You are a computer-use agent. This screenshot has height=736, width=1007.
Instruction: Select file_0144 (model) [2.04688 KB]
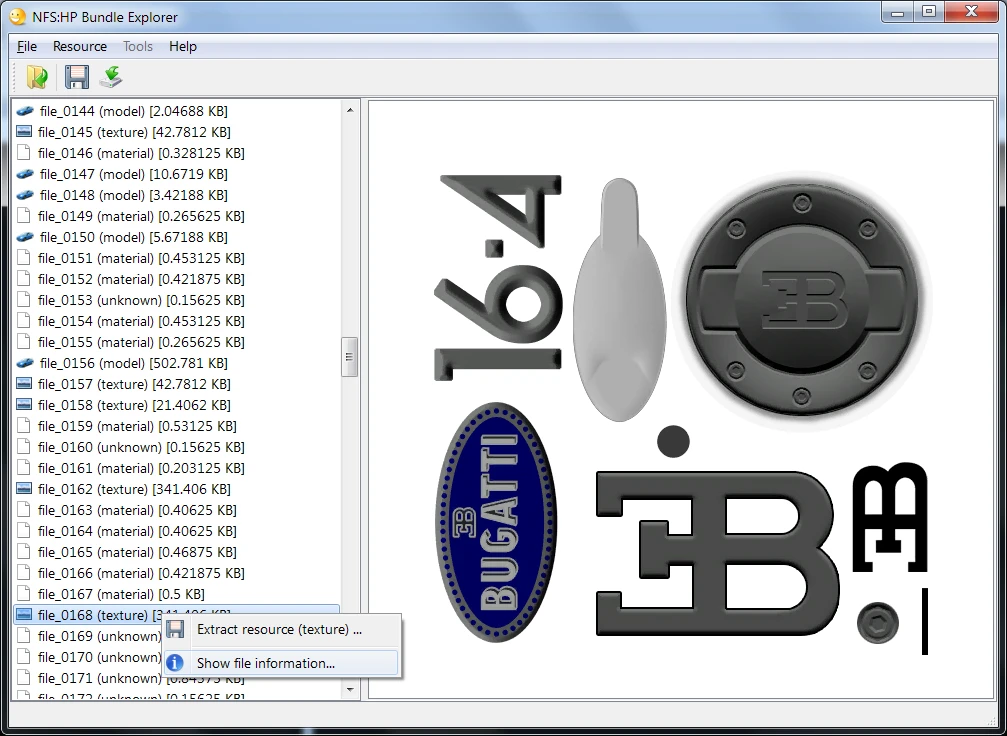point(134,111)
